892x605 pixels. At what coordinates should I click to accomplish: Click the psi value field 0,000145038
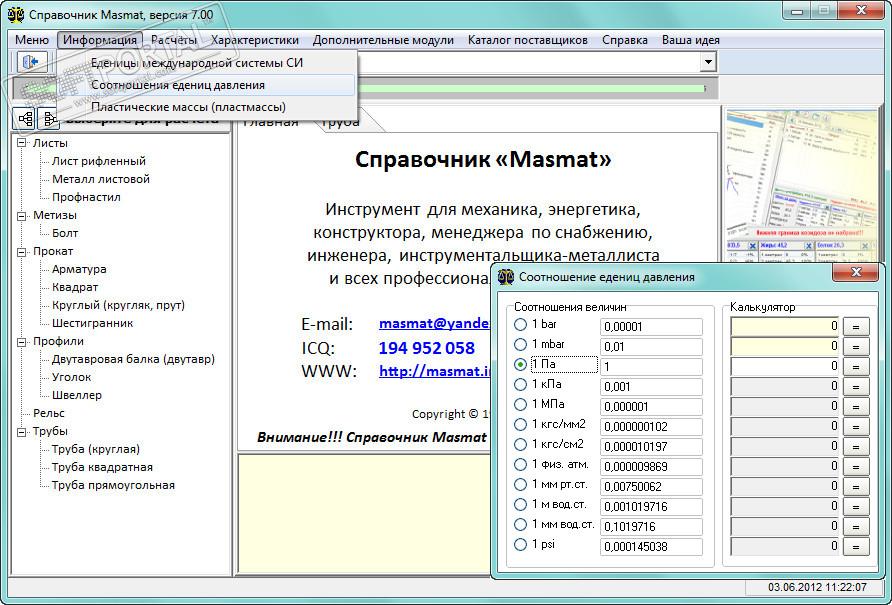click(x=651, y=547)
